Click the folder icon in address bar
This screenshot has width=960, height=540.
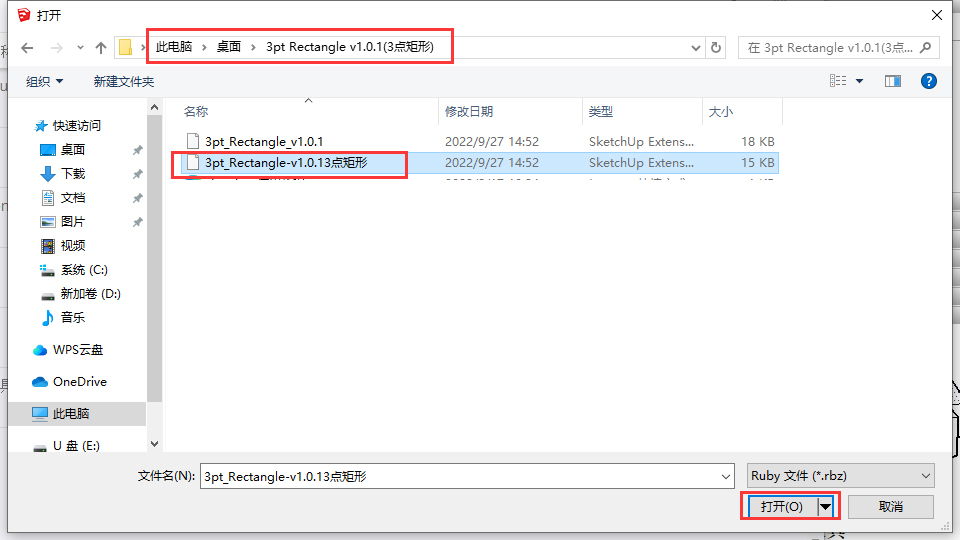point(126,47)
